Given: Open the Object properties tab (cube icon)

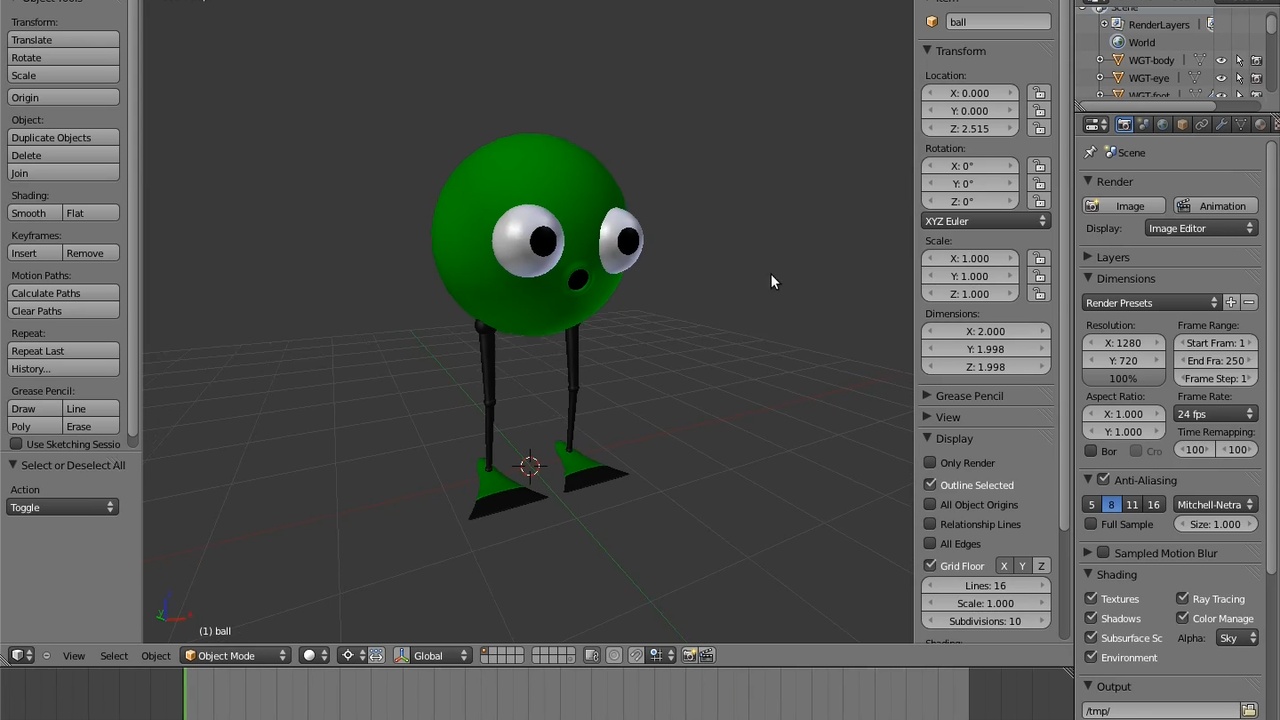Looking at the screenshot, I should tap(1182, 125).
